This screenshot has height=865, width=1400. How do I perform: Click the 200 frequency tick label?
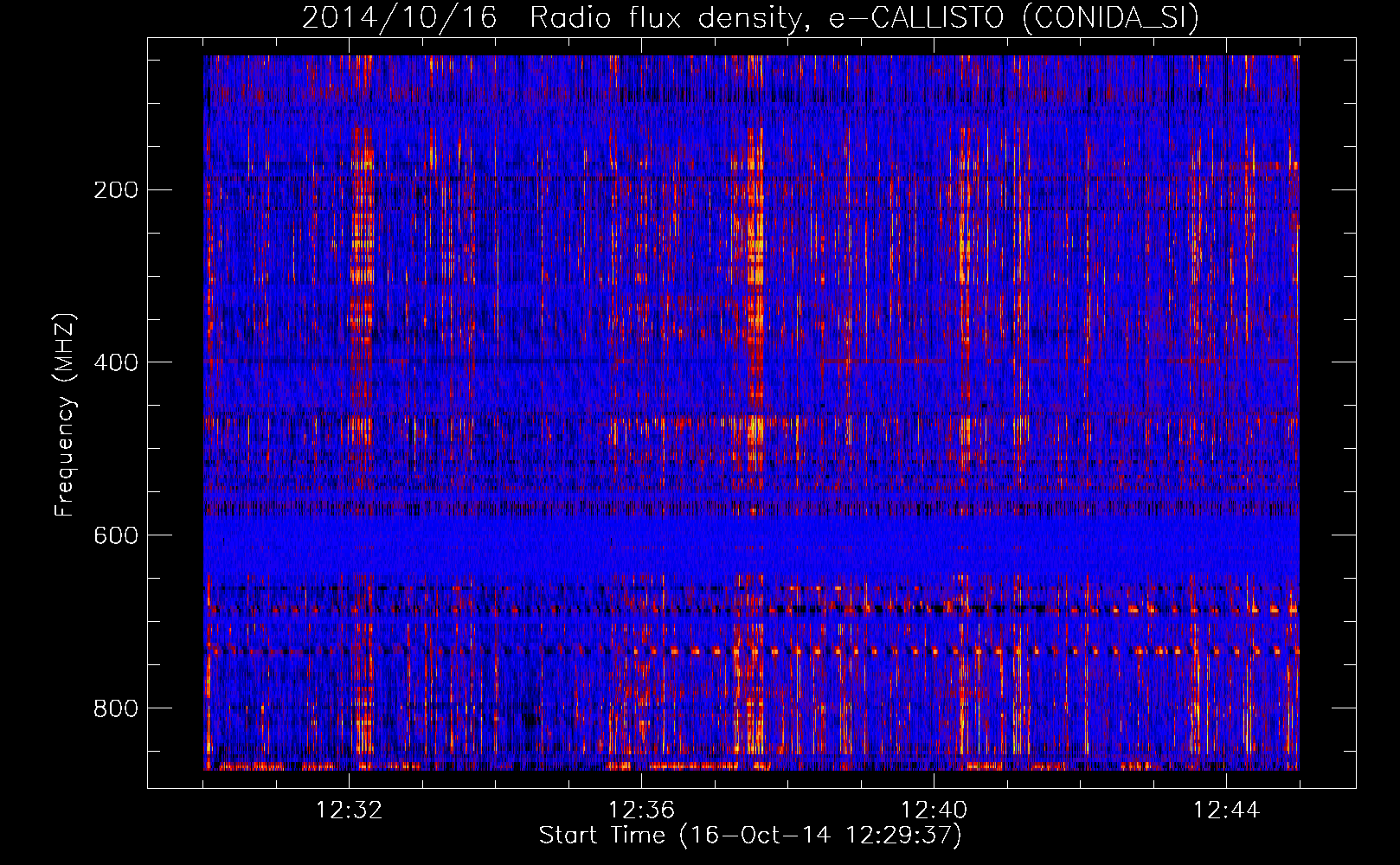(116, 190)
